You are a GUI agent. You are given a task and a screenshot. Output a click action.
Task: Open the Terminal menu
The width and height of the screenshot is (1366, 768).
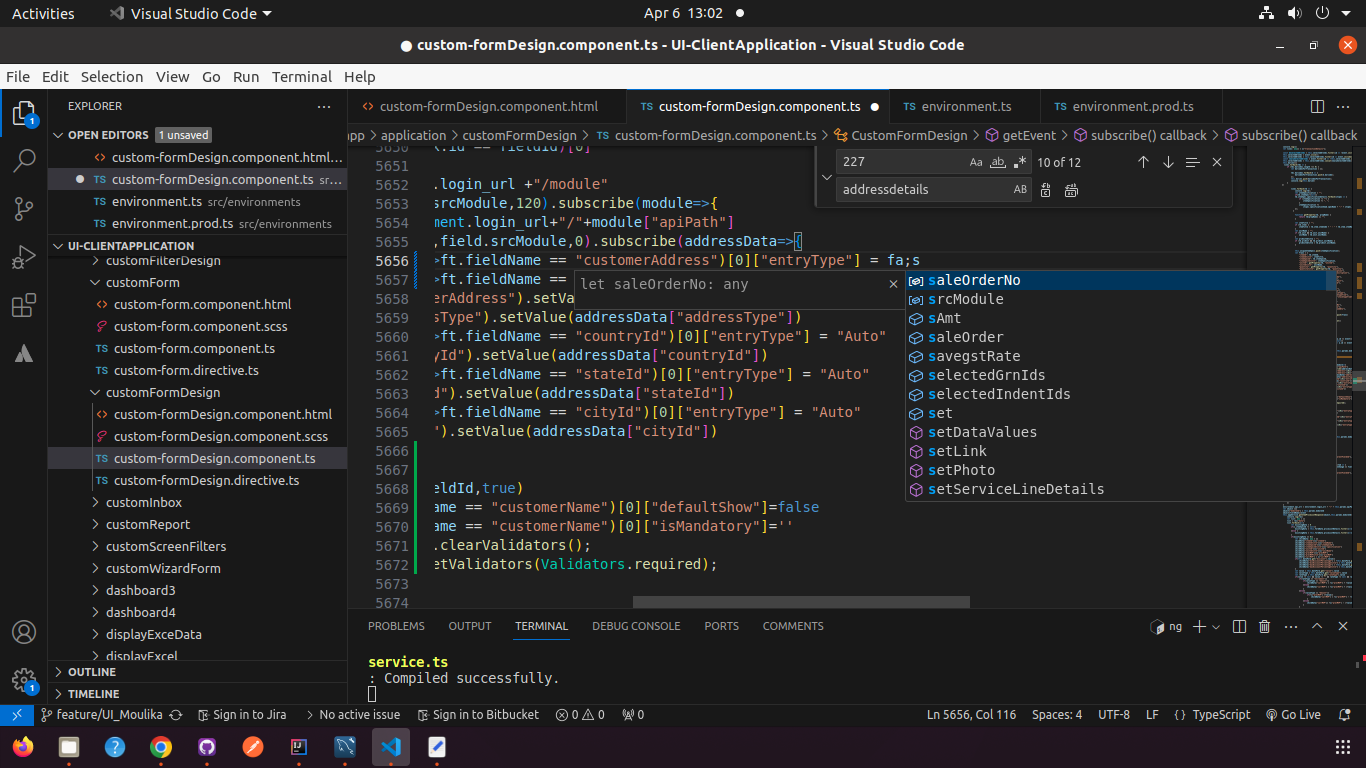pyautogui.click(x=301, y=77)
